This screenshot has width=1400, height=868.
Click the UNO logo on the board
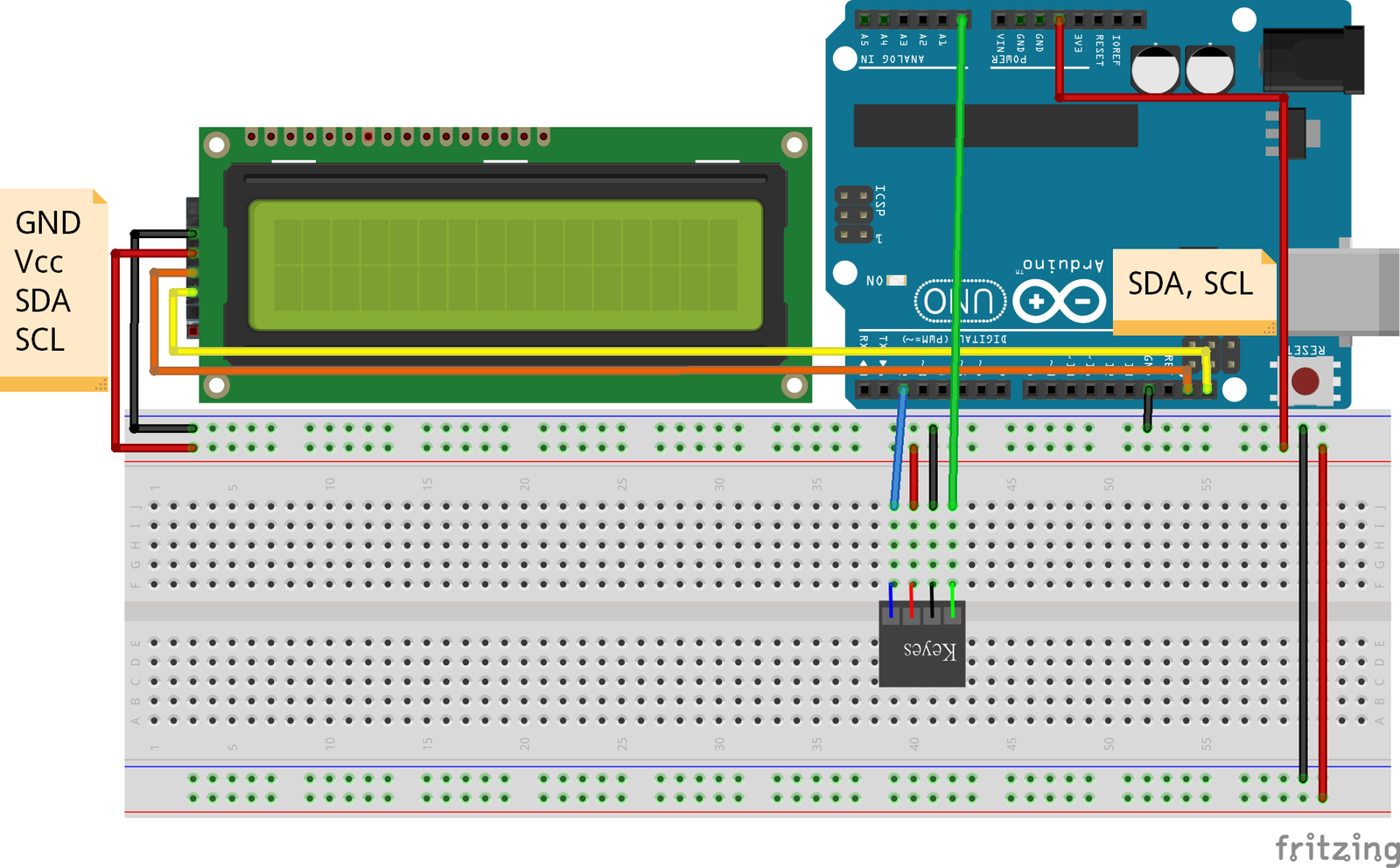click(958, 302)
